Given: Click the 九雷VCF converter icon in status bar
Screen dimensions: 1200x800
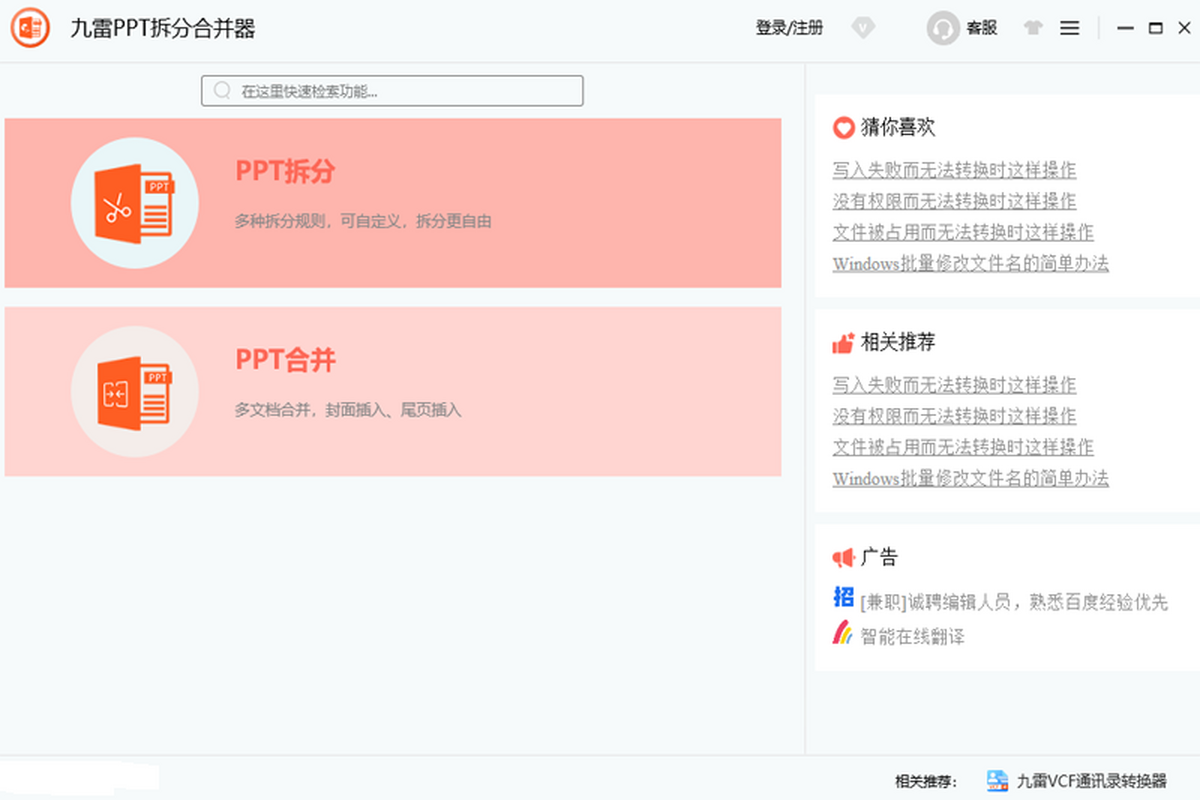Looking at the screenshot, I should point(997,781).
